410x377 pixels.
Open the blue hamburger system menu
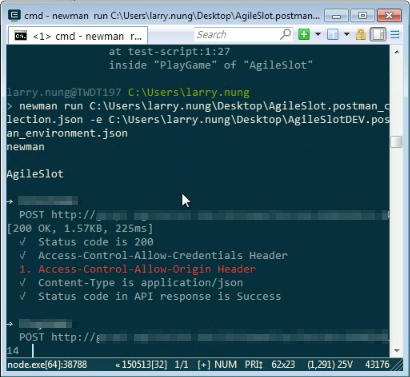pos(395,34)
